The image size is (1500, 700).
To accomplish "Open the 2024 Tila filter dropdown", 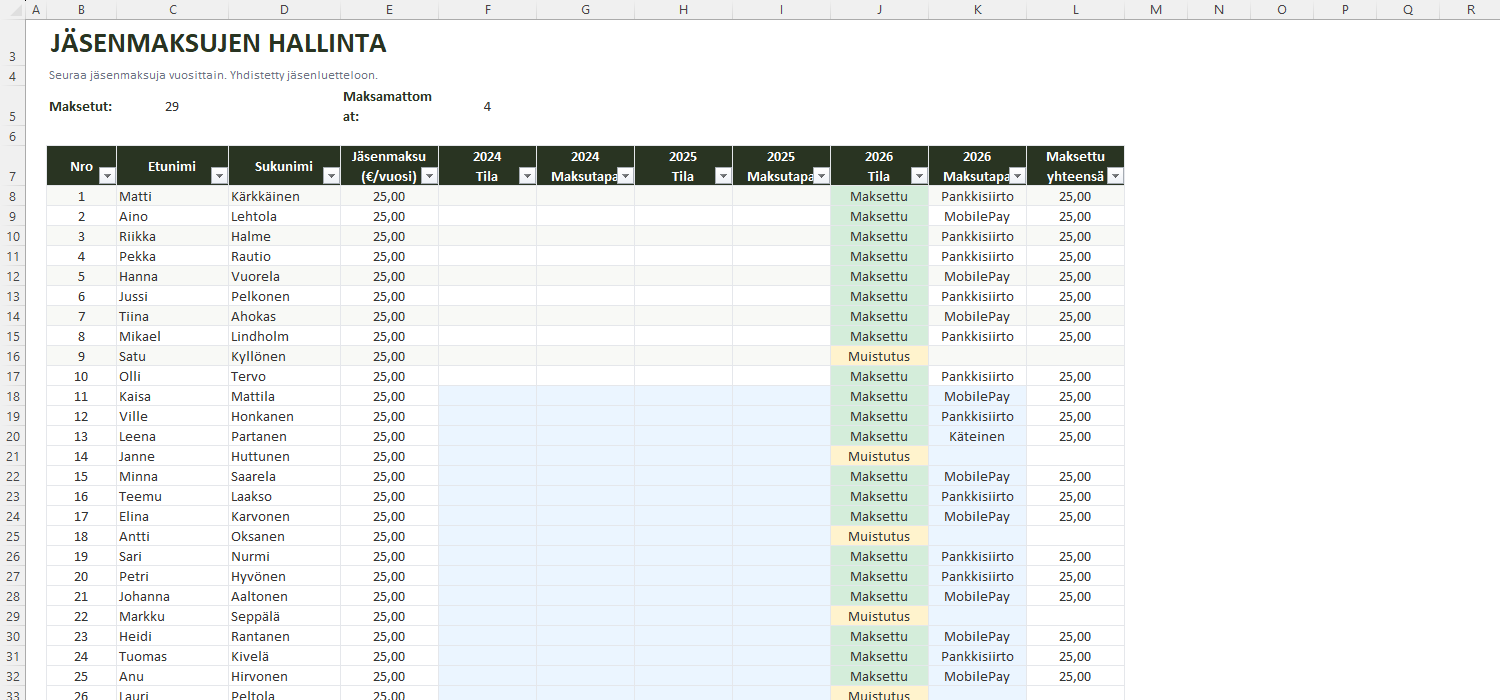I will 527,176.
